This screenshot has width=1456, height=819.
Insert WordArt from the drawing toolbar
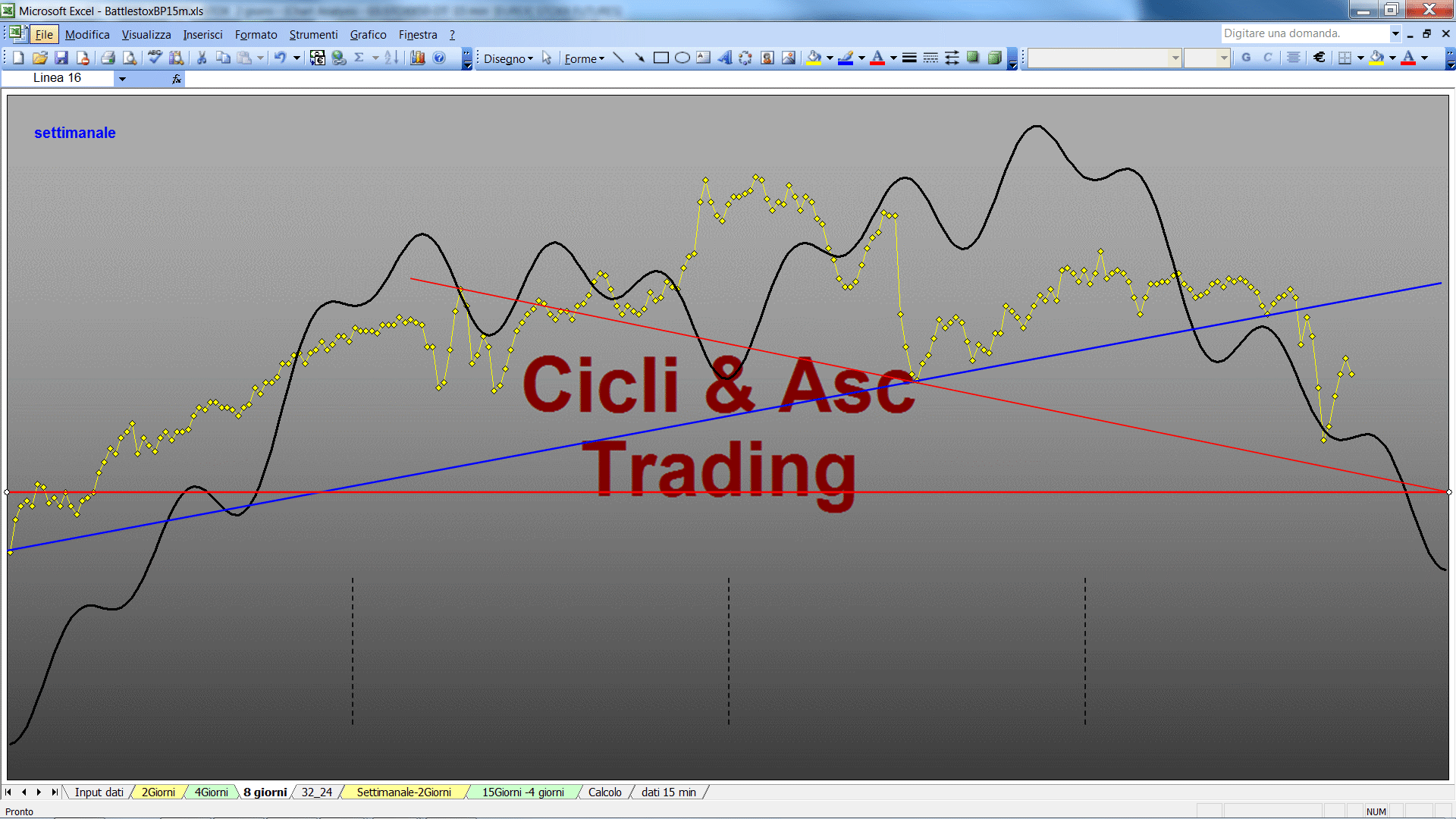[725, 58]
